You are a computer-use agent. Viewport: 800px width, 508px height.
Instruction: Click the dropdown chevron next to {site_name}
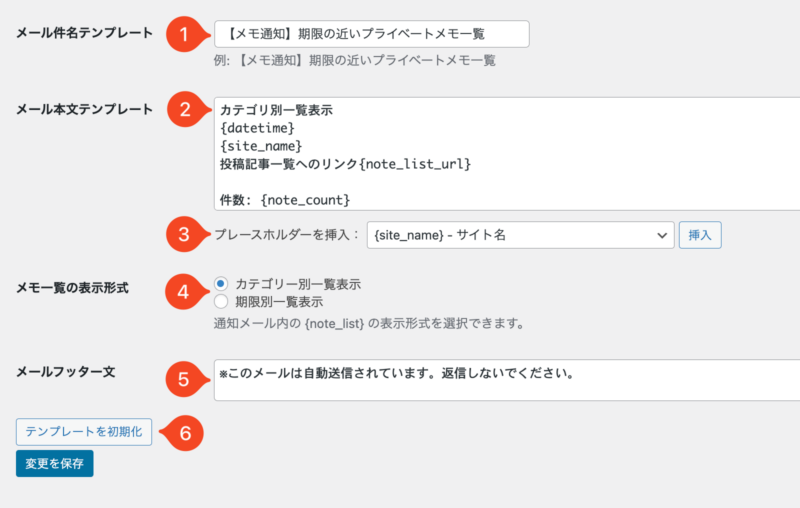(662, 236)
